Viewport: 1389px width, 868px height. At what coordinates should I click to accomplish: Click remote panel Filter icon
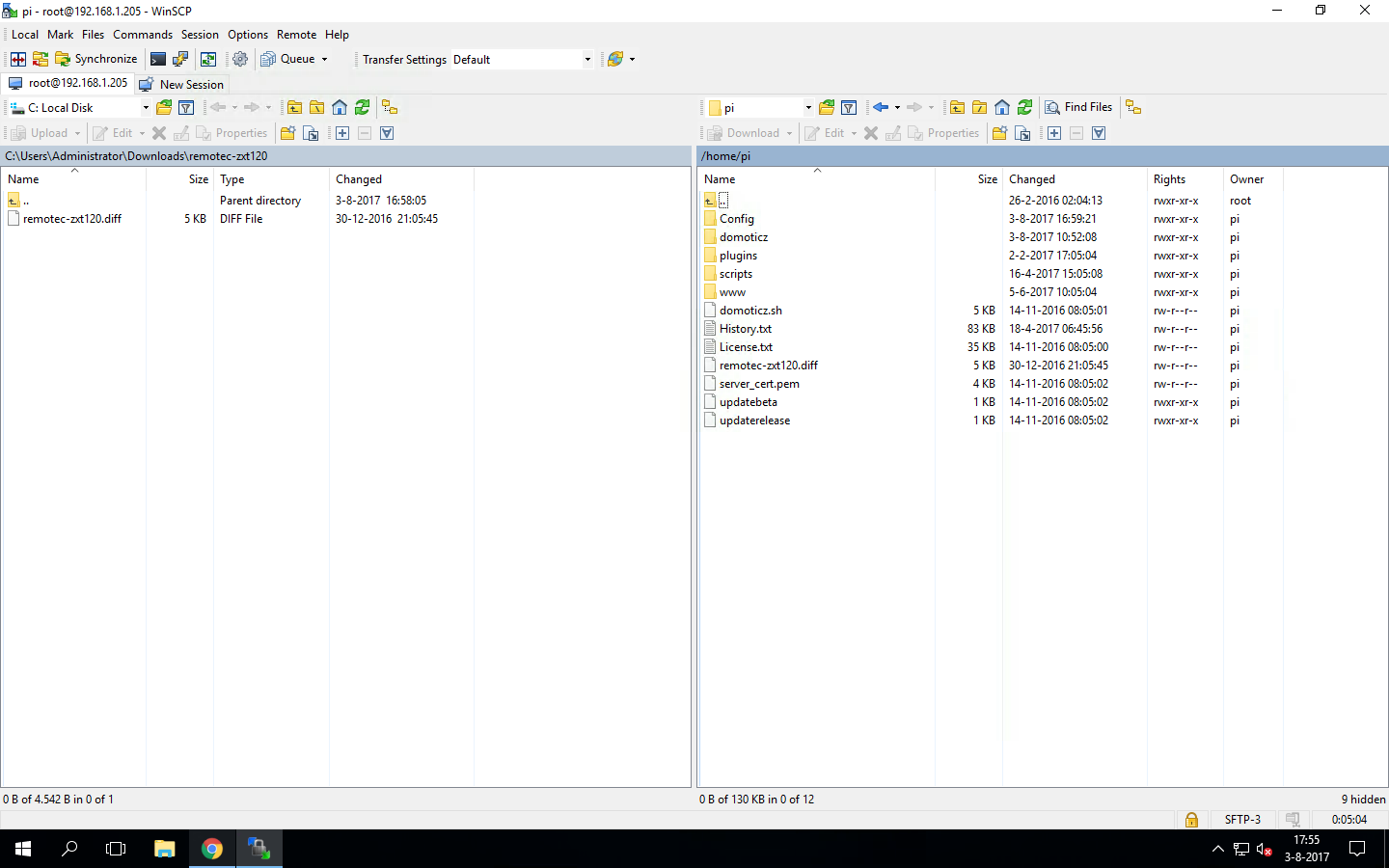click(x=849, y=107)
